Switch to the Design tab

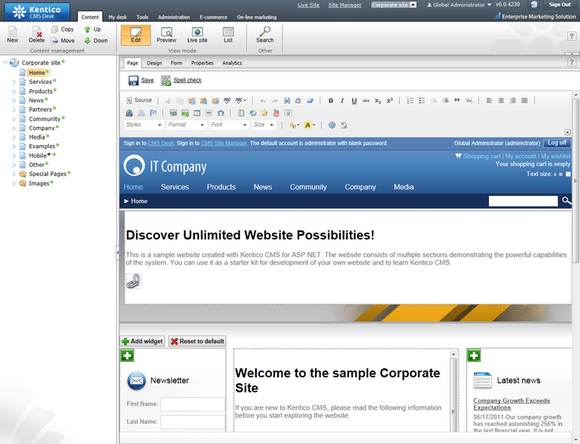tap(154, 63)
